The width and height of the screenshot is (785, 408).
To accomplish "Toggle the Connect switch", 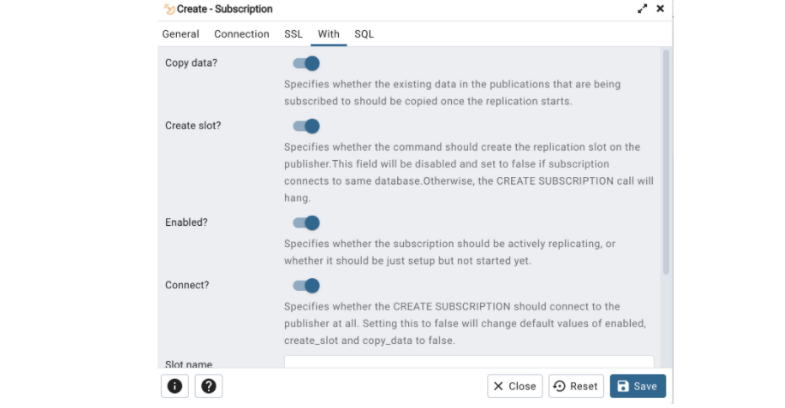I will tap(306, 286).
